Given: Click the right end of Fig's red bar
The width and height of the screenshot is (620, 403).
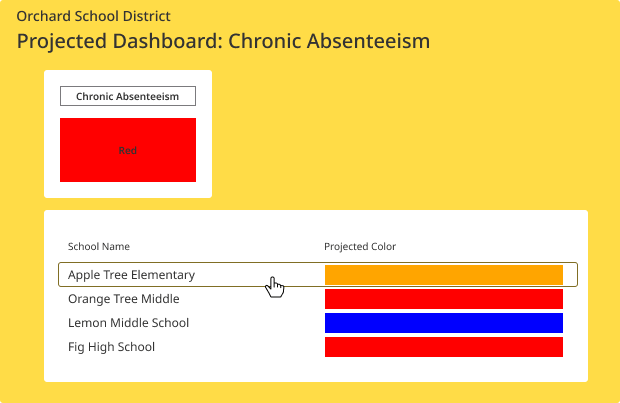Looking at the screenshot, I should tap(558, 347).
